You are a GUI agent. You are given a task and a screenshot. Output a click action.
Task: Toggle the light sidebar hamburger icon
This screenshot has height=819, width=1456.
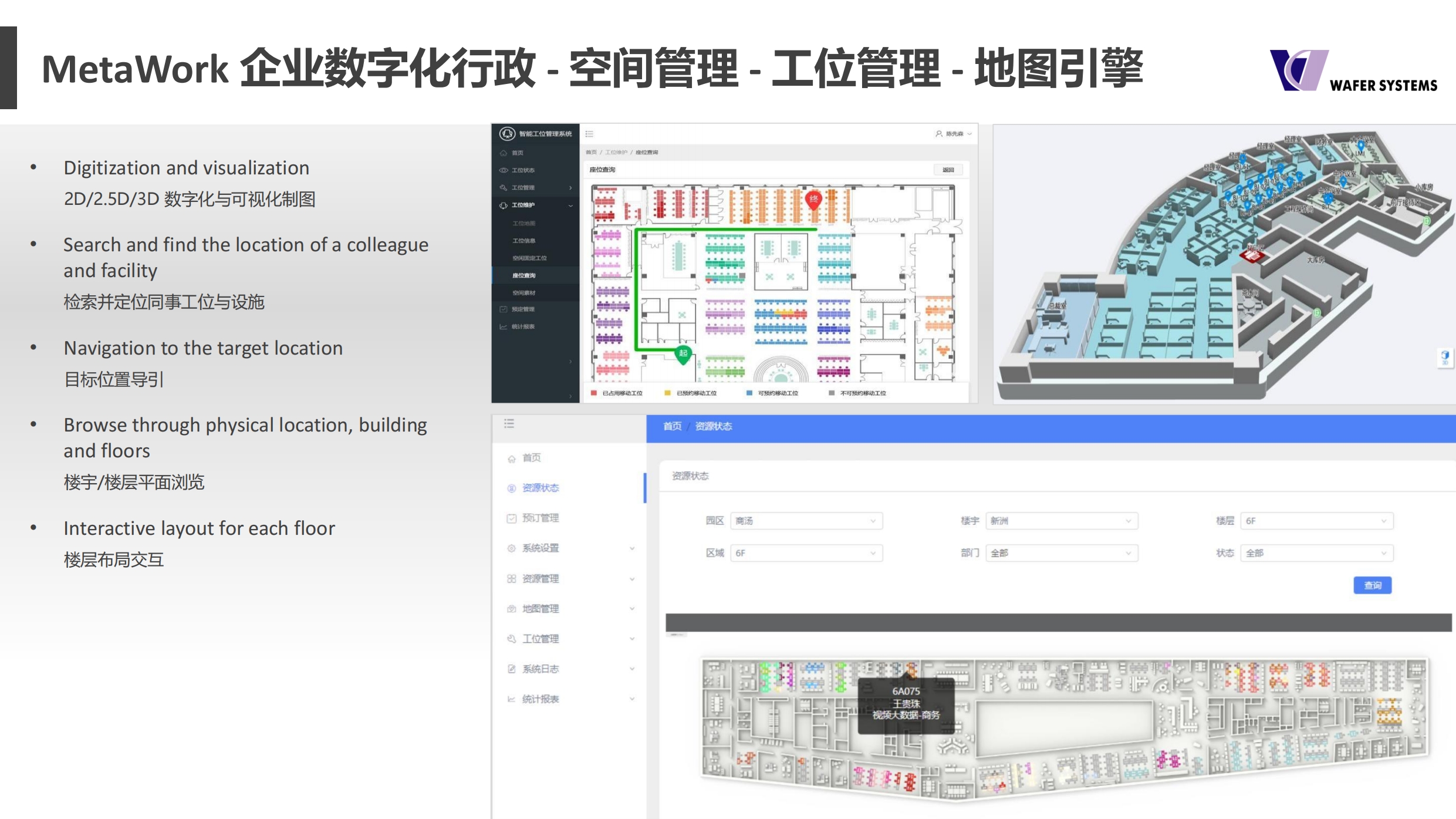click(x=509, y=423)
